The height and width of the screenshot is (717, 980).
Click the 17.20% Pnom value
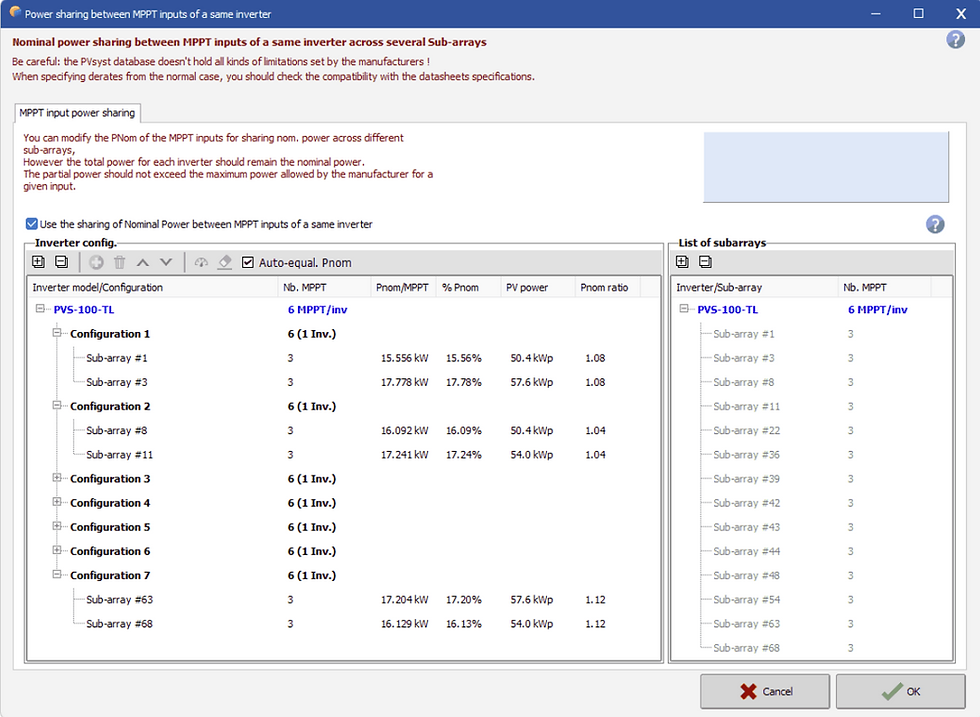pos(464,599)
